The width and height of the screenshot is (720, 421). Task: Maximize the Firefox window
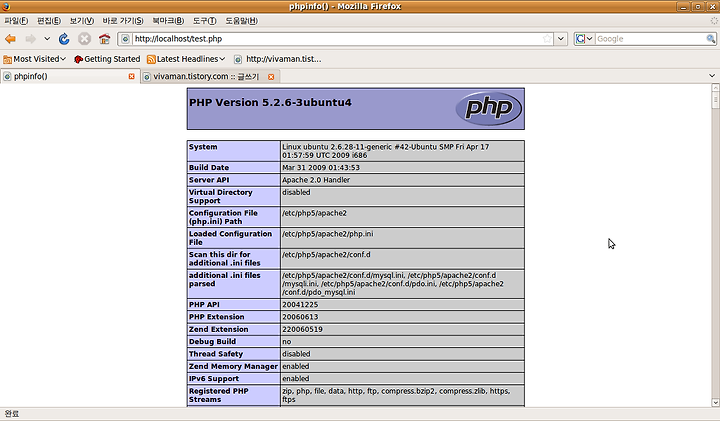698,6
